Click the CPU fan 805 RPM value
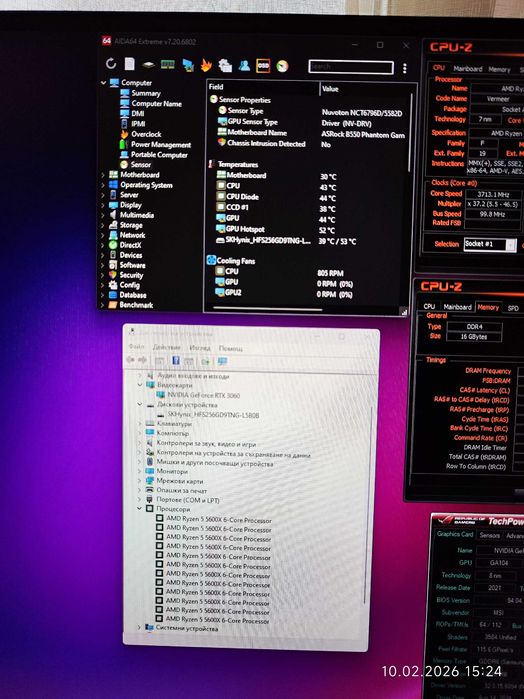 330,273
